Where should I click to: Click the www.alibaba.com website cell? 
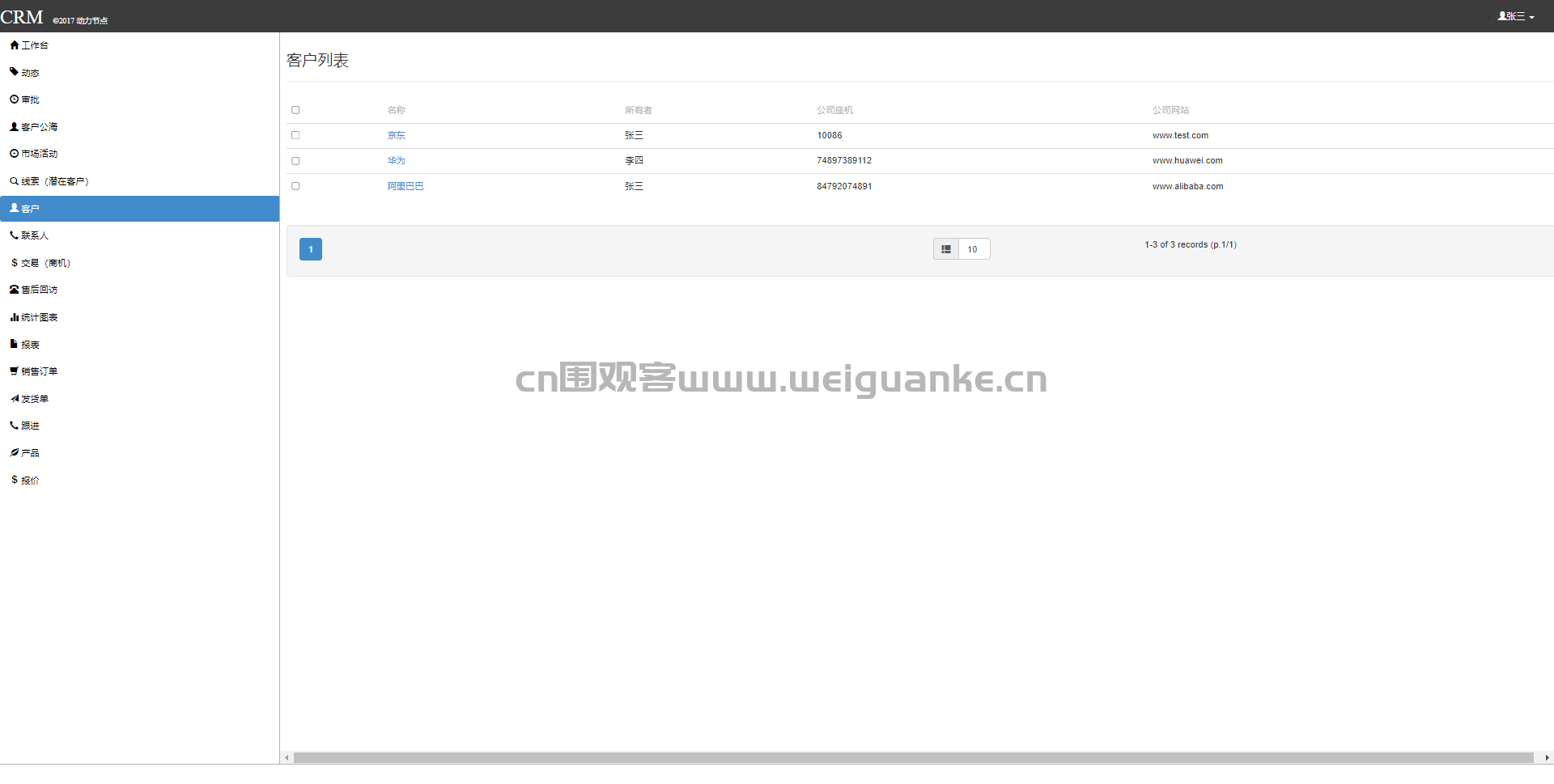tap(1188, 186)
